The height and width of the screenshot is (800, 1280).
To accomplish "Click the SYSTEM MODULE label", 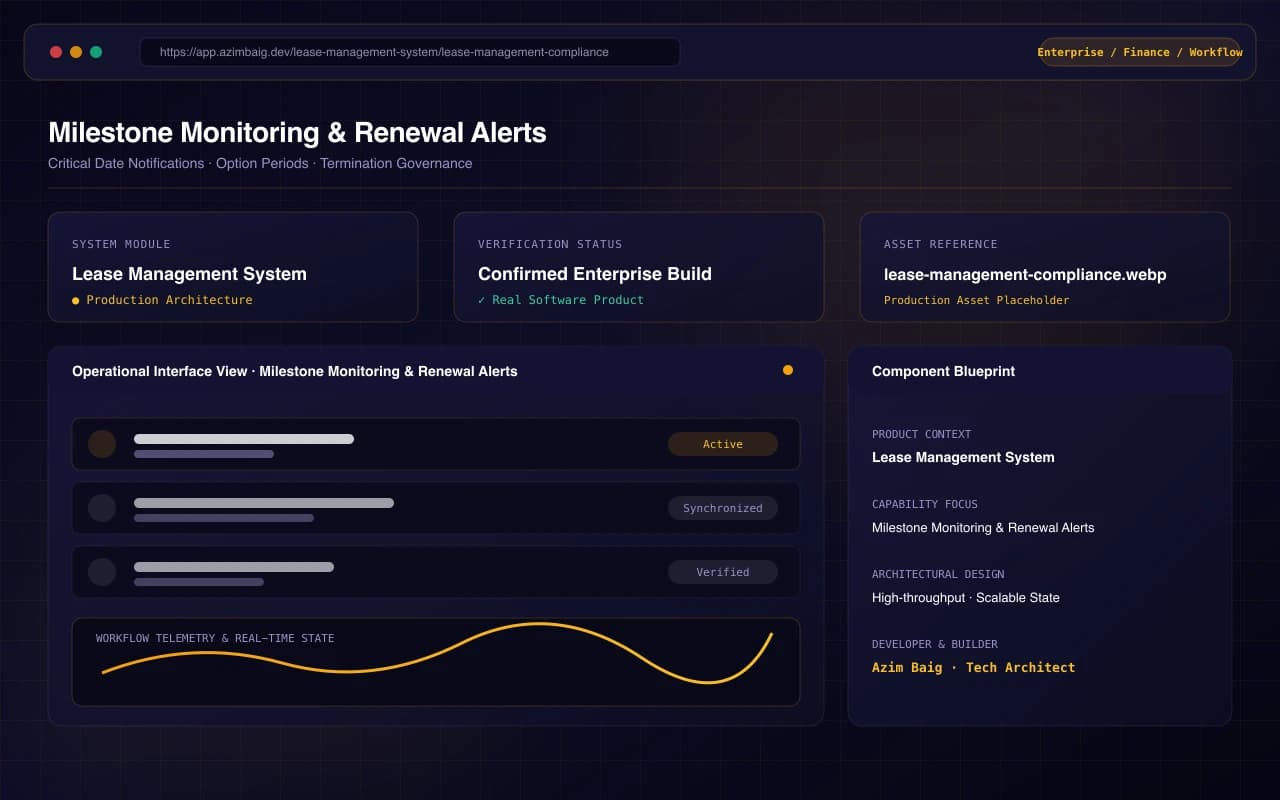I will tap(121, 244).
